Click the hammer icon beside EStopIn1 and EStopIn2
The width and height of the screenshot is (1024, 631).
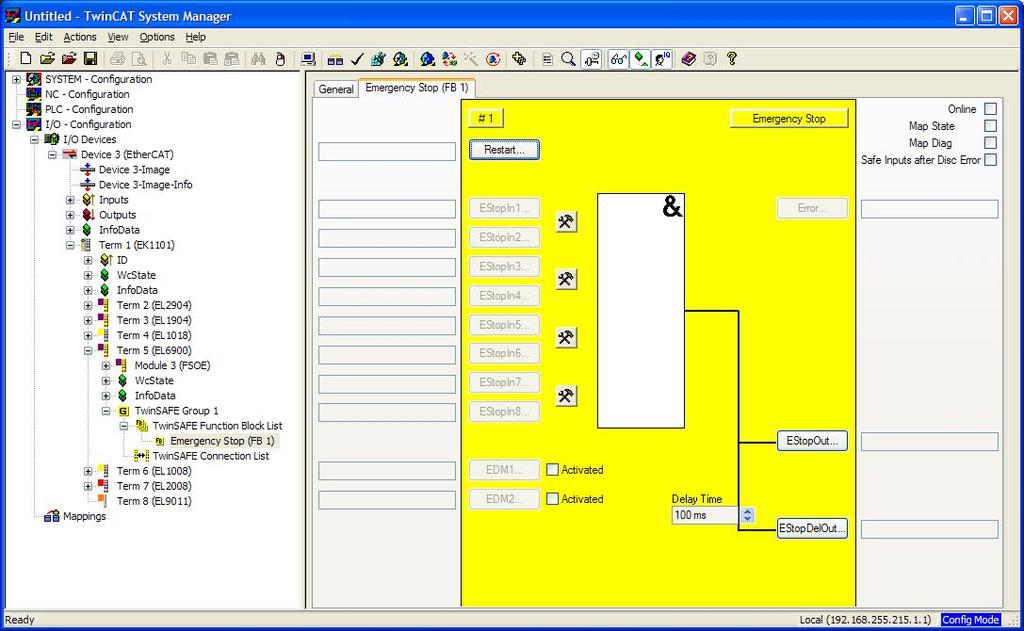tap(566, 221)
